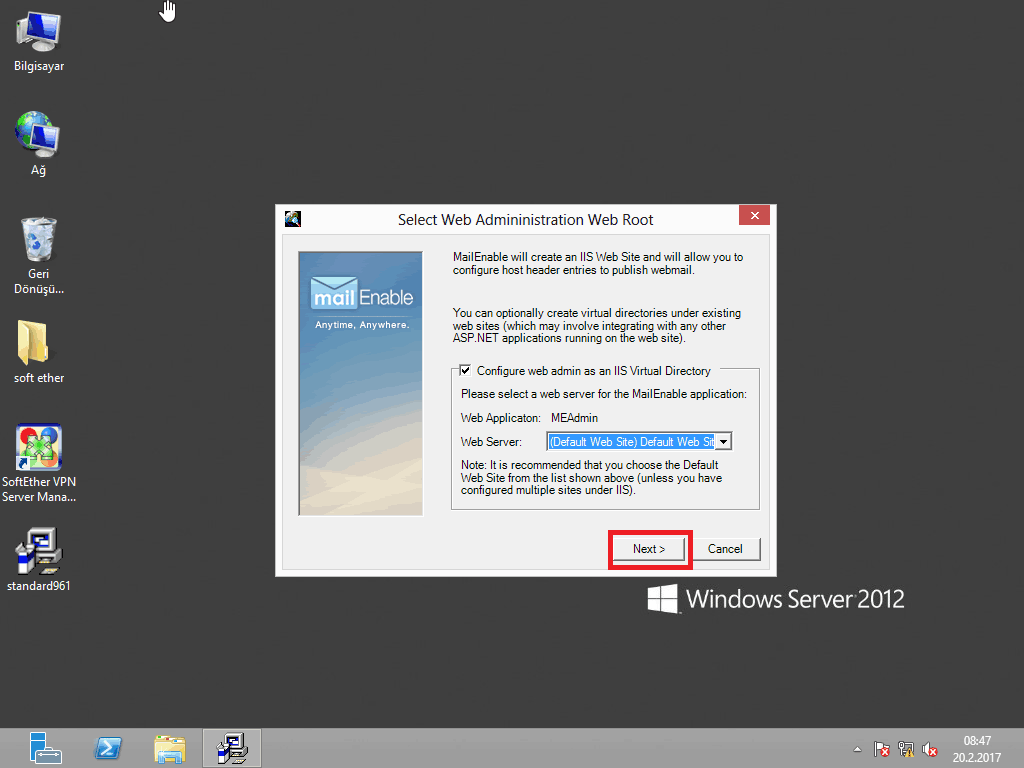The image size is (1024, 768).
Task: Open the network status tray icon
Action: coord(906,749)
